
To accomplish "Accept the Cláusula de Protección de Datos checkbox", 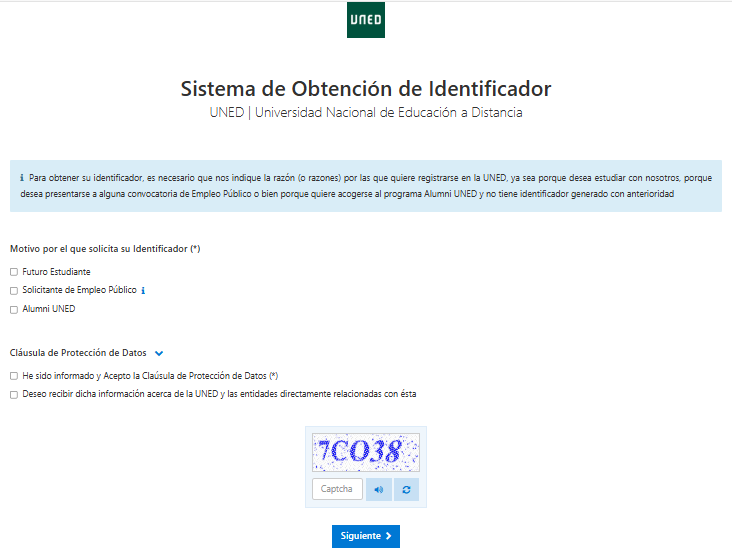I will click(x=14, y=376).
